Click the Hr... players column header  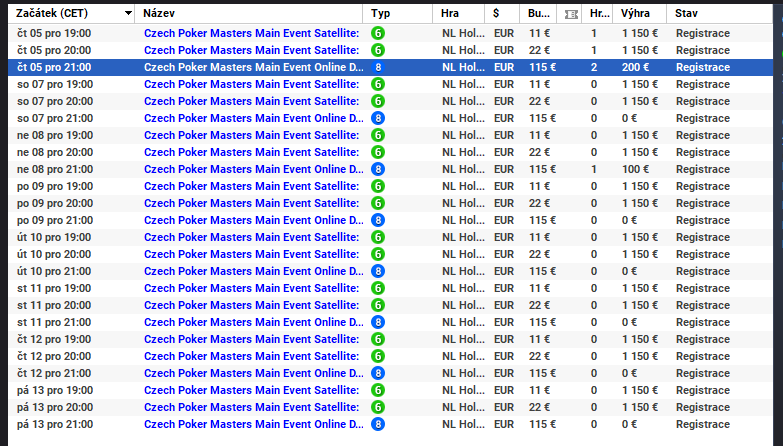[598, 13]
